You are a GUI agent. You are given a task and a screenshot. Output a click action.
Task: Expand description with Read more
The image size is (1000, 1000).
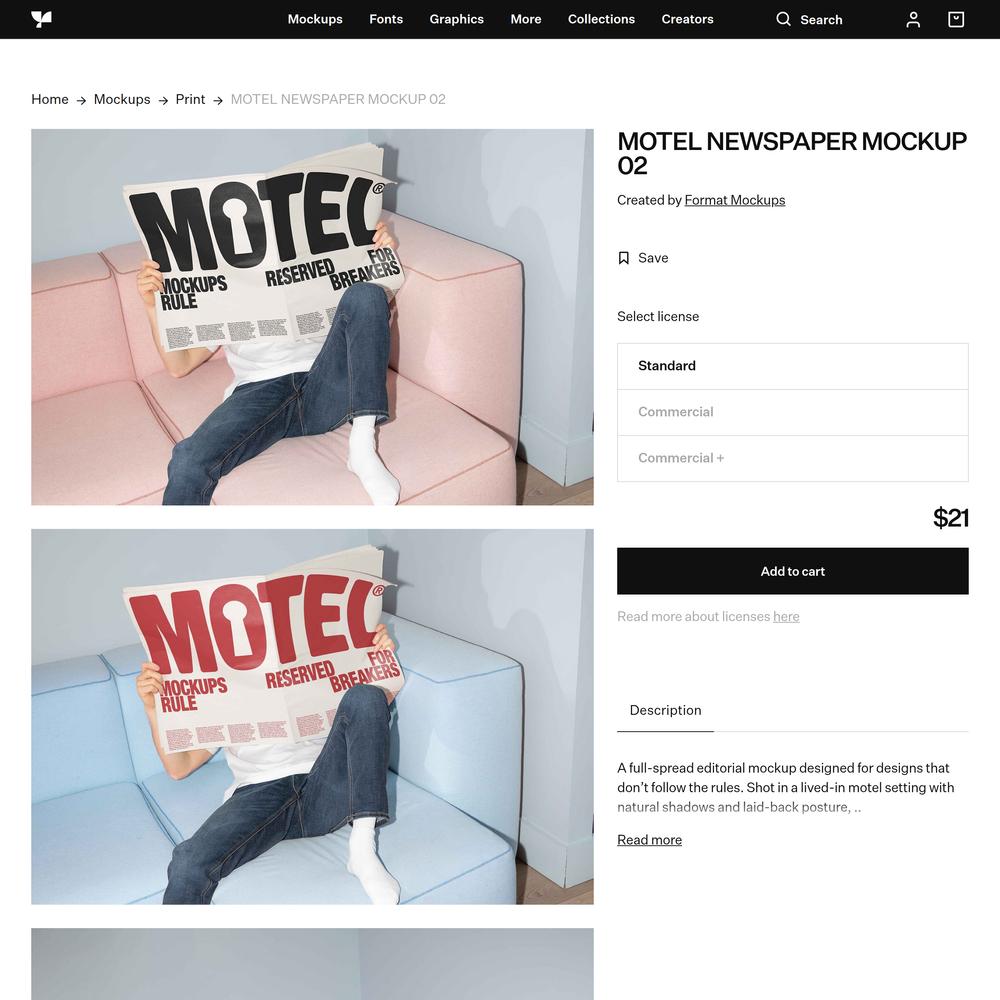tap(649, 840)
